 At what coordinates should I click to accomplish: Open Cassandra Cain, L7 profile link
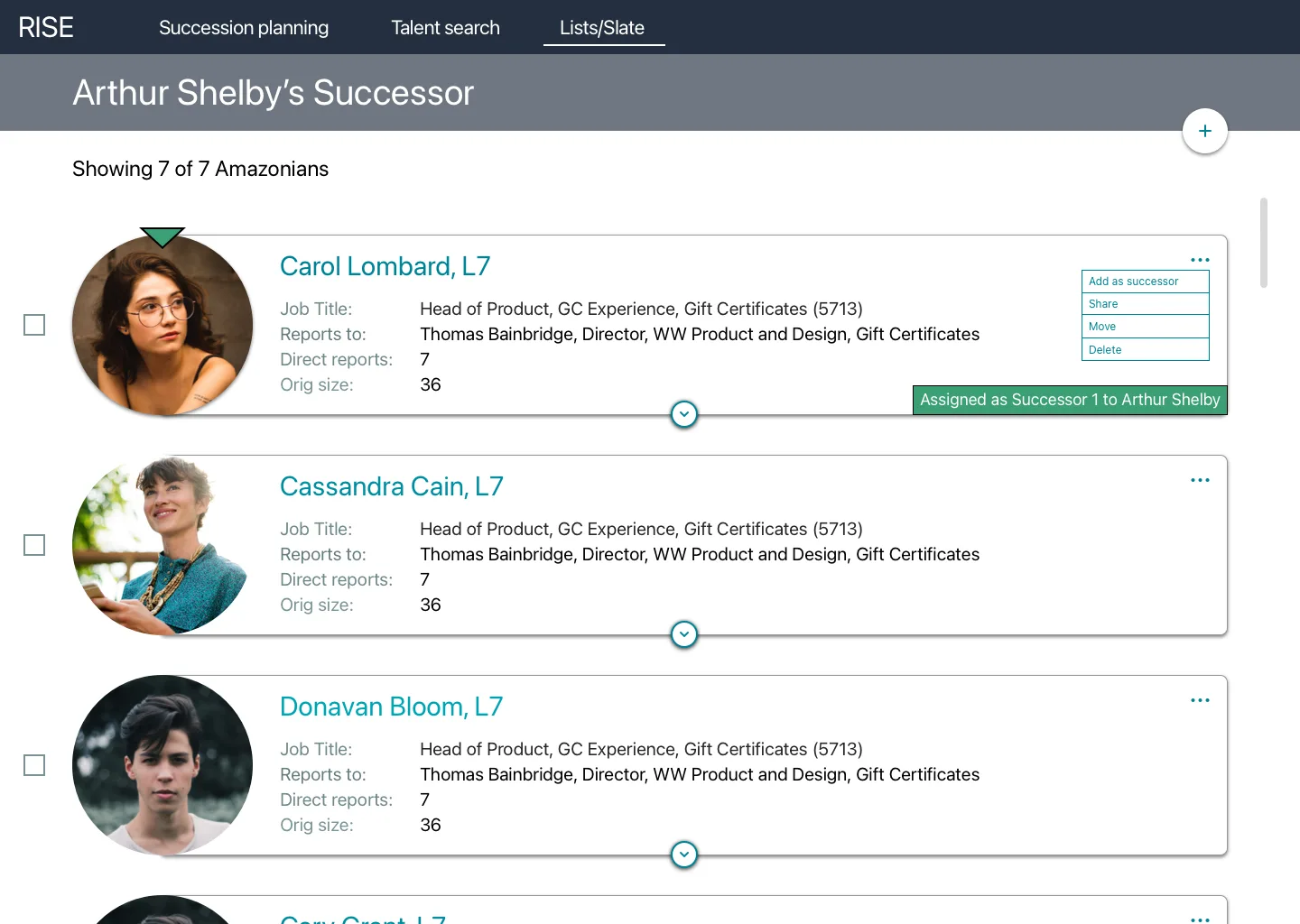click(x=392, y=486)
